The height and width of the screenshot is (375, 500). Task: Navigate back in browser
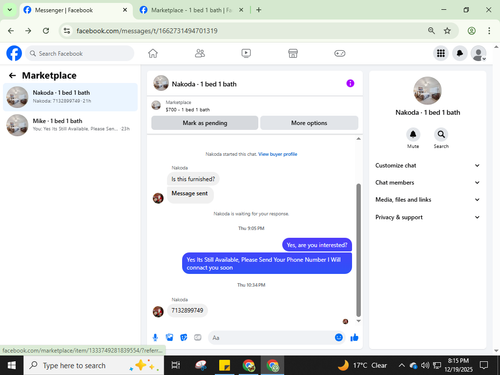point(11,31)
